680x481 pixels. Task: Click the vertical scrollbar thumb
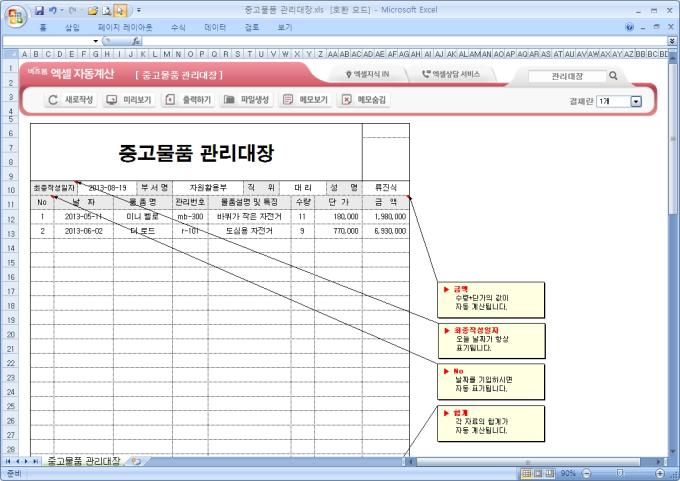673,139
